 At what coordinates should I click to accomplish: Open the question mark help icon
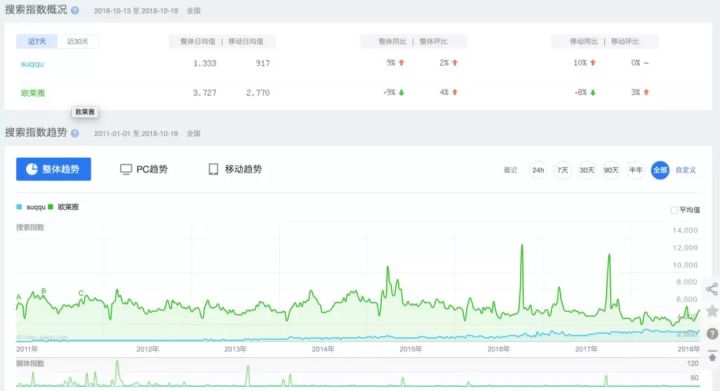tap(712, 334)
